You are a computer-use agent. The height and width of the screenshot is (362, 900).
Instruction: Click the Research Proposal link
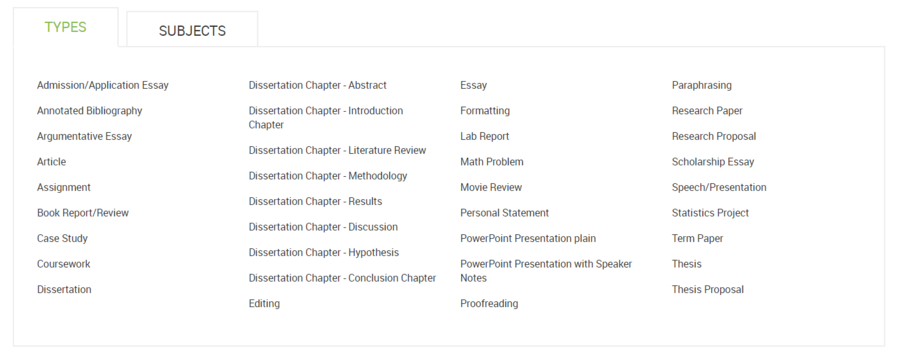click(x=714, y=137)
